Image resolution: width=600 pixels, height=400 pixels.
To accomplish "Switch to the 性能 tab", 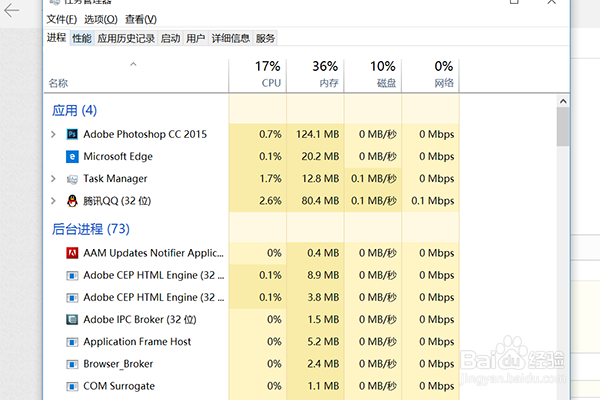I will [82, 38].
